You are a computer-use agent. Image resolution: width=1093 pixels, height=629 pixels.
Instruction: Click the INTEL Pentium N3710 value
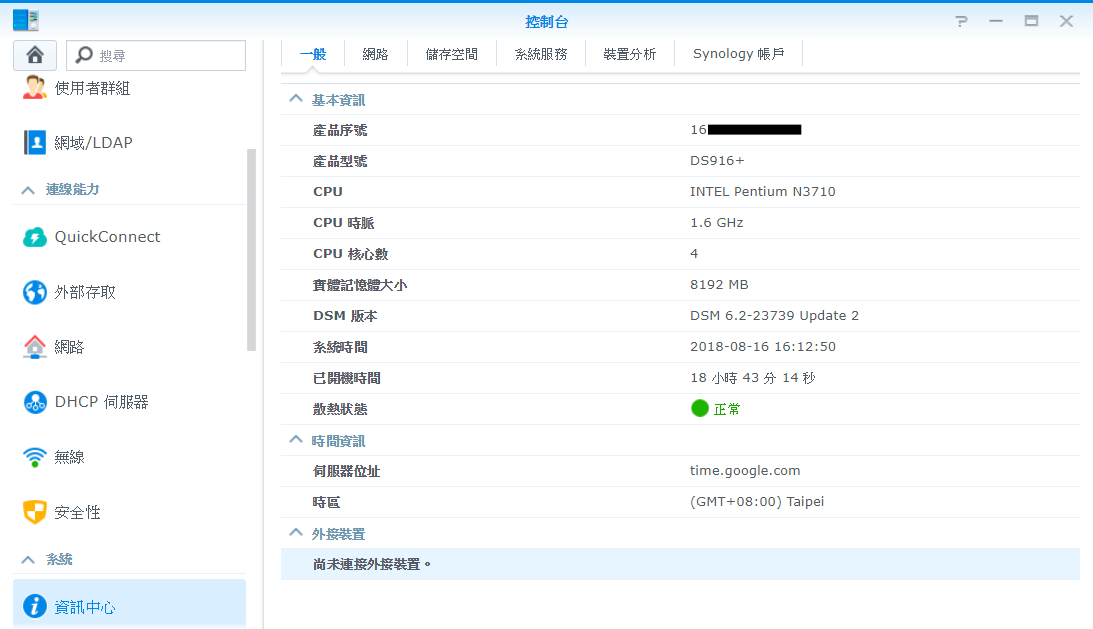click(763, 191)
